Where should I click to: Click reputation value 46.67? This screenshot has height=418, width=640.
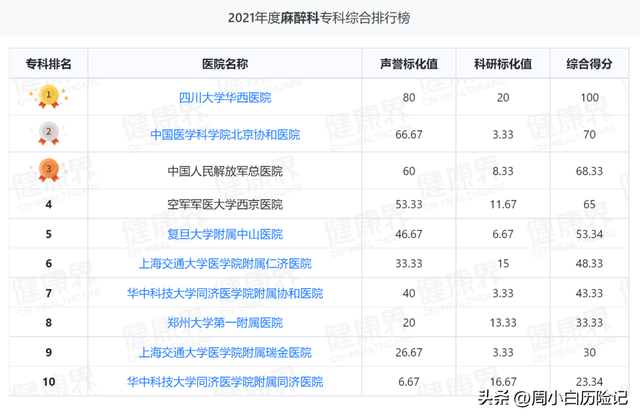point(409,234)
